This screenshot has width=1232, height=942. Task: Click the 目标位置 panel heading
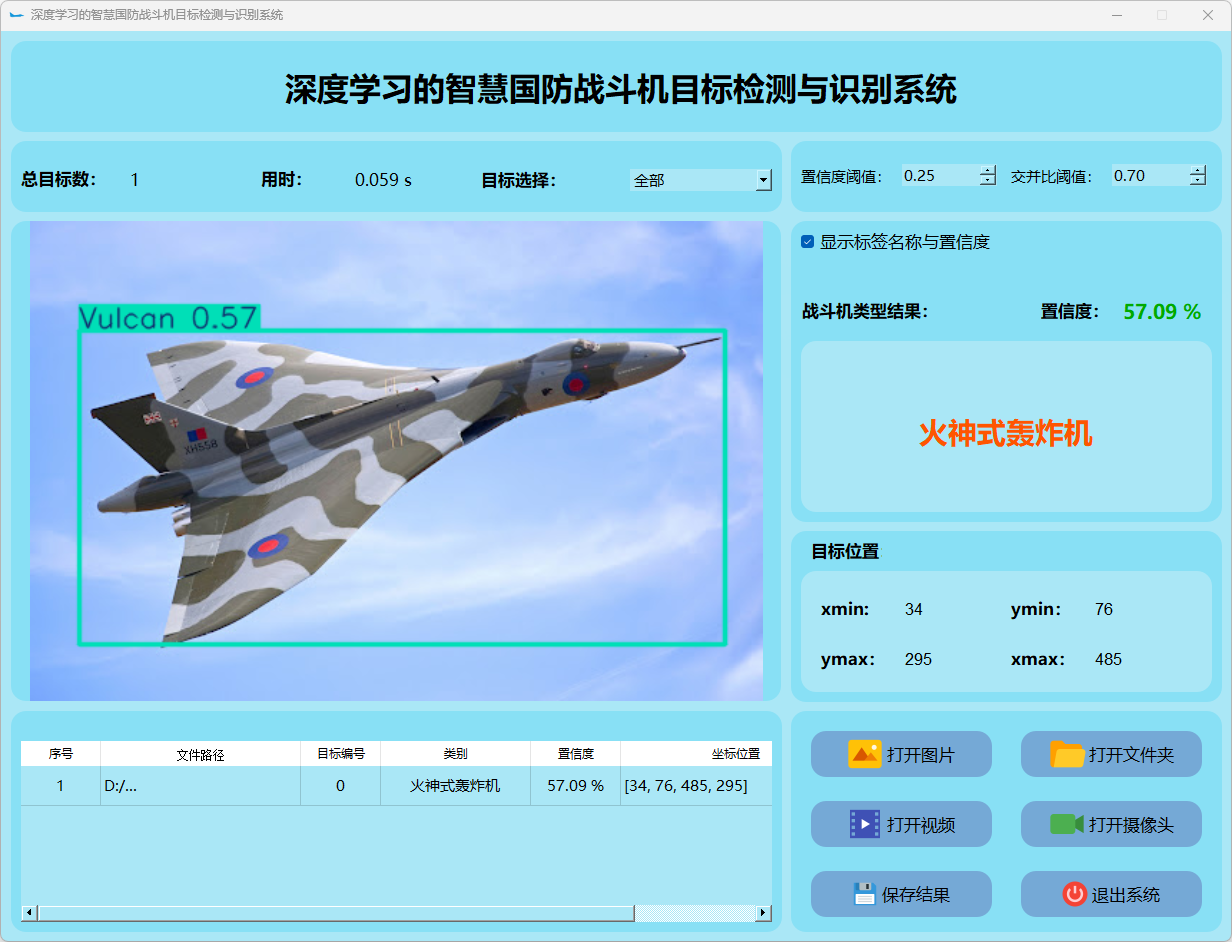tap(845, 551)
